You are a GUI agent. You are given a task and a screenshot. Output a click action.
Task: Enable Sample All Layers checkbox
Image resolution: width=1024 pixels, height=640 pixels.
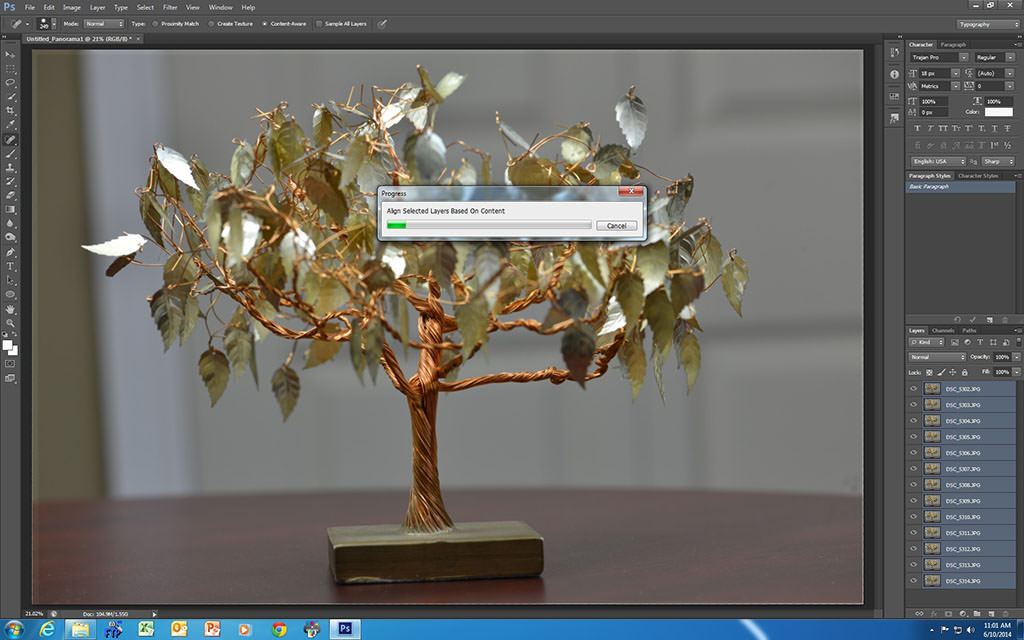click(319, 24)
